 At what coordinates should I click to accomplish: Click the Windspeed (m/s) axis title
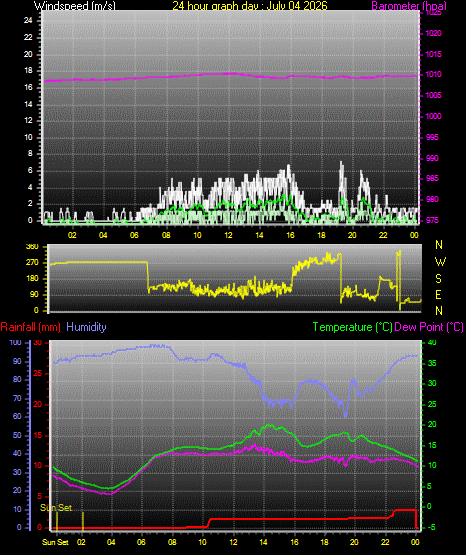(75, 5)
